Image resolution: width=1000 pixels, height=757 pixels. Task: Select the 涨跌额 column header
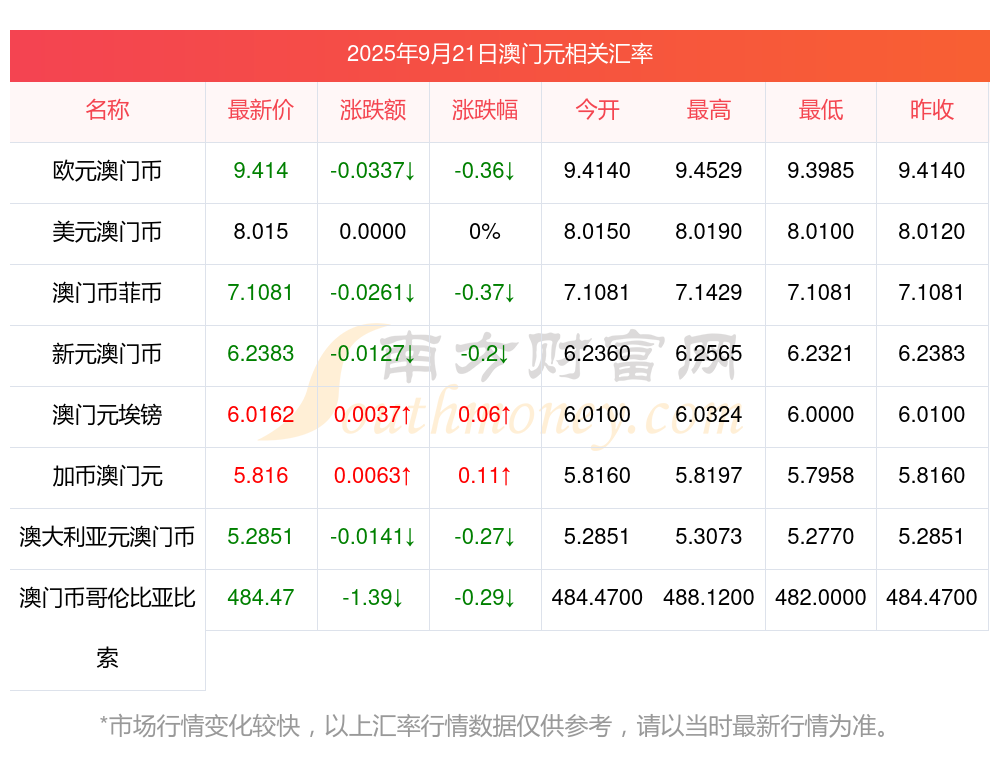(372, 110)
